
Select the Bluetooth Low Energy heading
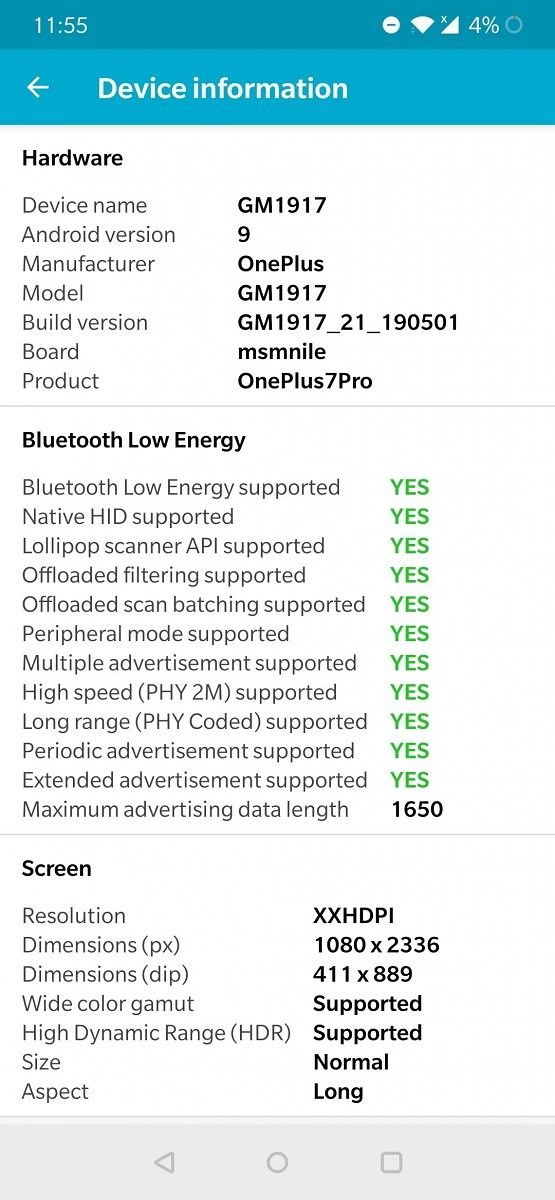click(x=134, y=440)
